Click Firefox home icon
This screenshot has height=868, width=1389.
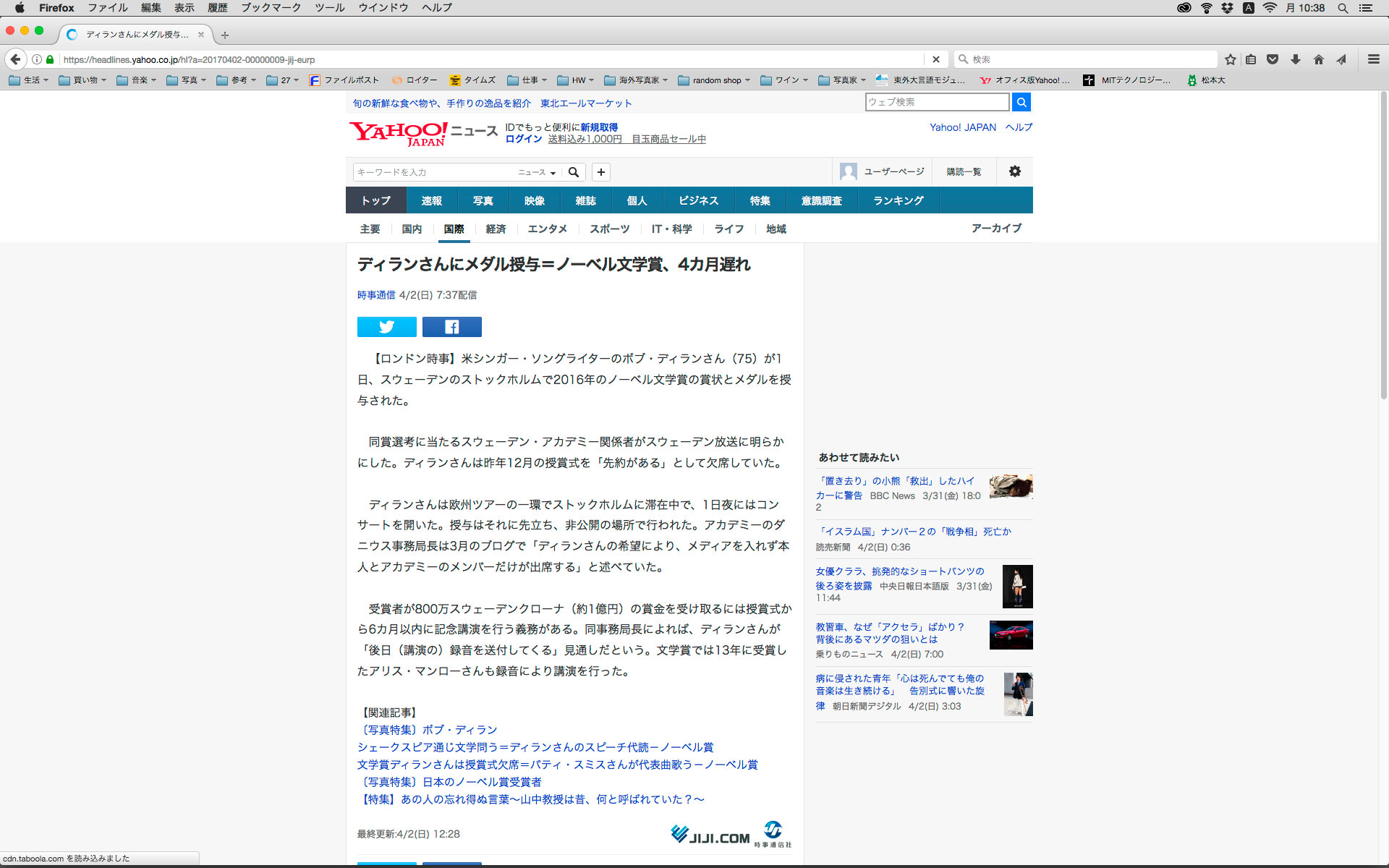1318,59
